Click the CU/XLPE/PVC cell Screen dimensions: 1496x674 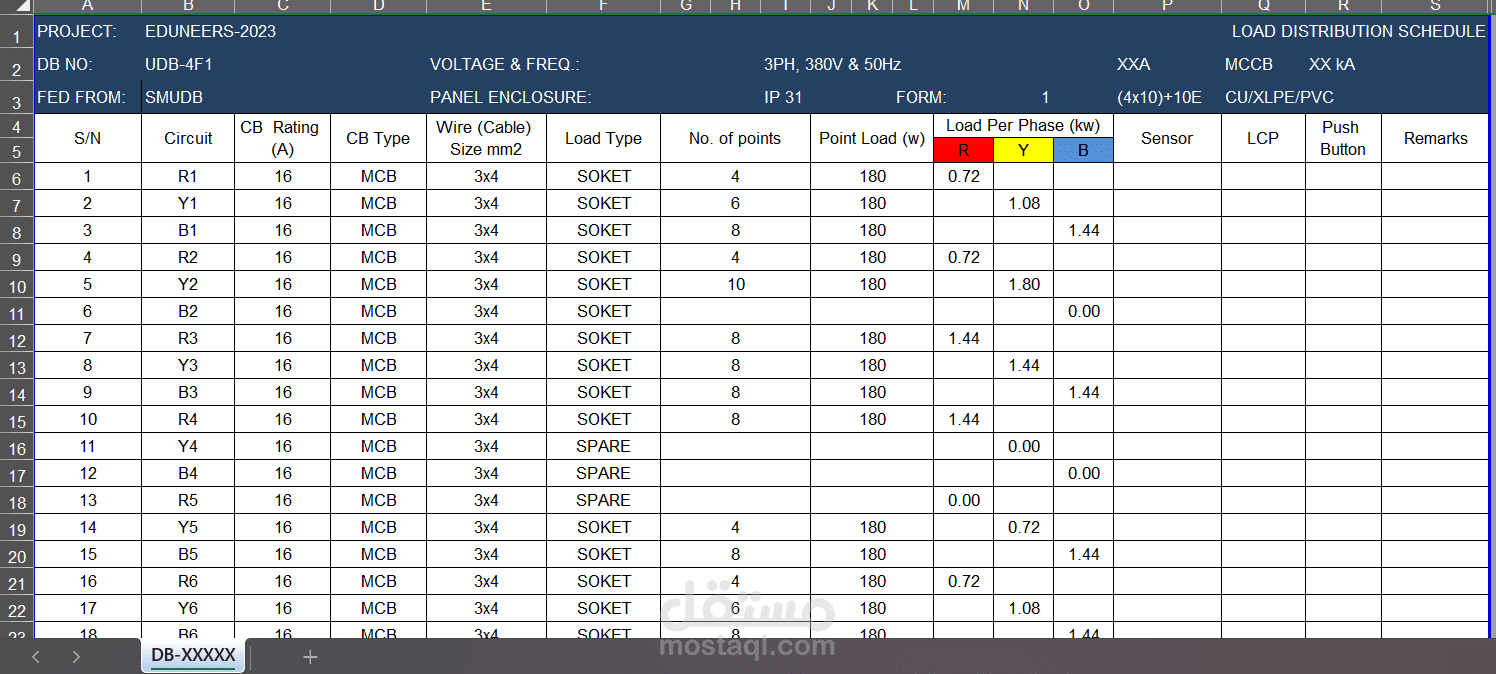pyautogui.click(x=1279, y=97)
